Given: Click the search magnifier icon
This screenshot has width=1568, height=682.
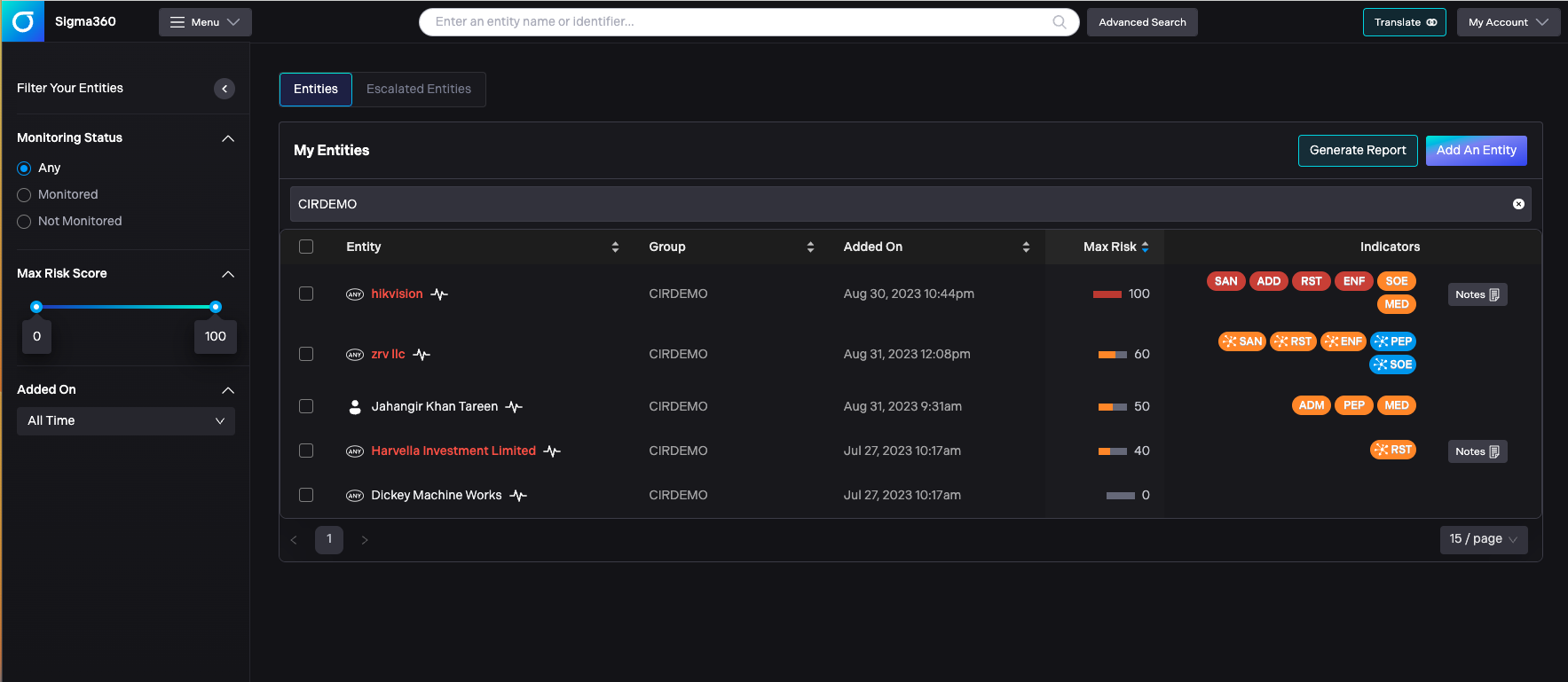Looking at the screenshot, I should (1060, 22).
